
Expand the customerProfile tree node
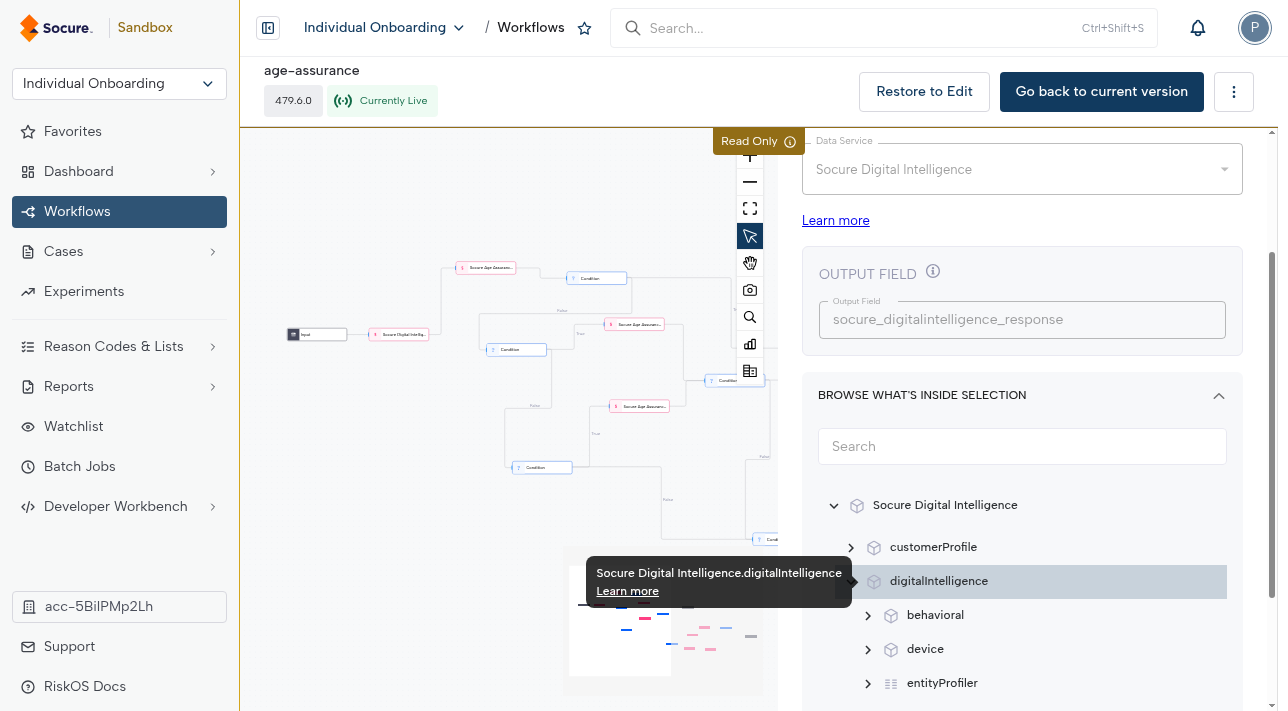[851, 548]
